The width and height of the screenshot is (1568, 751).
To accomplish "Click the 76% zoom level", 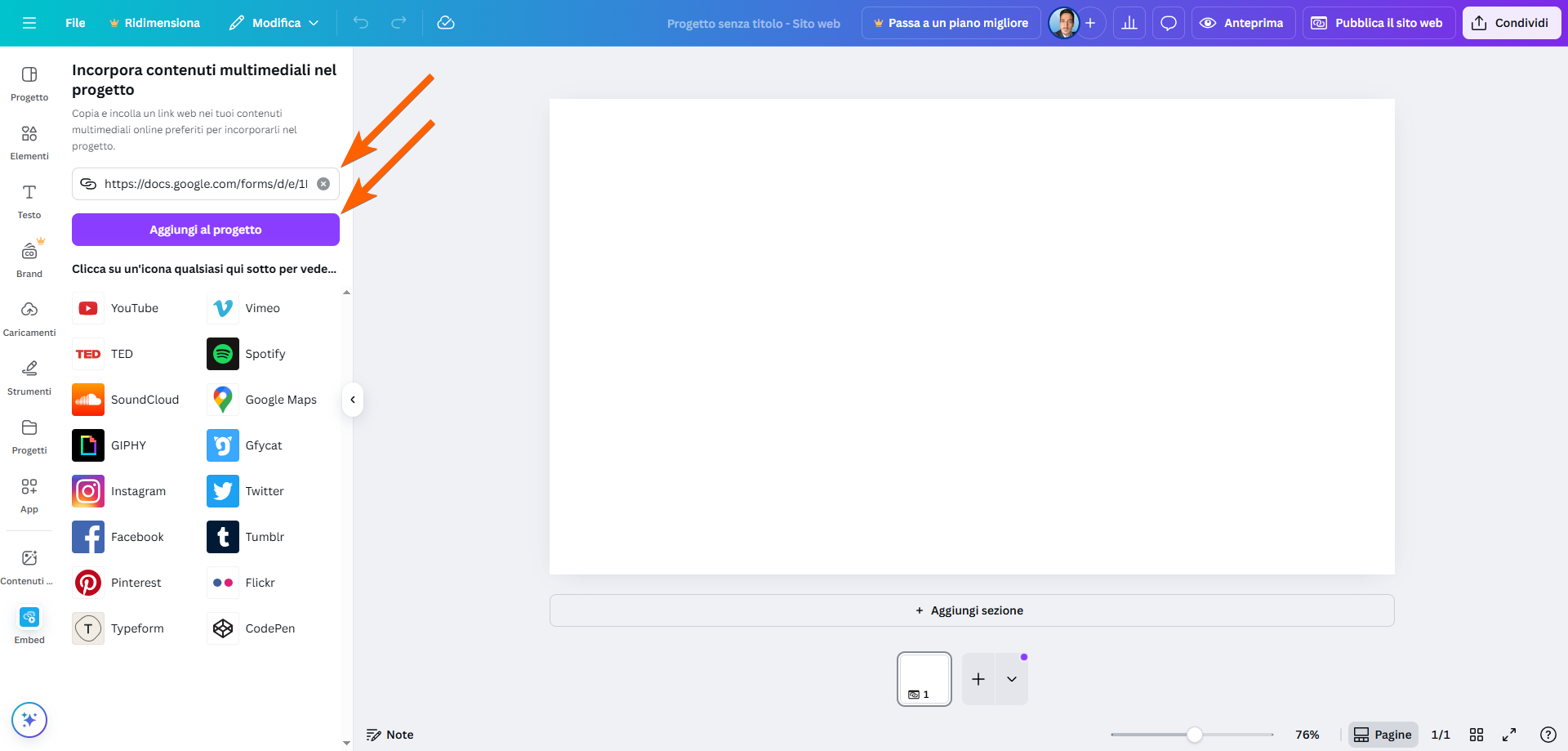I will point(1307,735).
